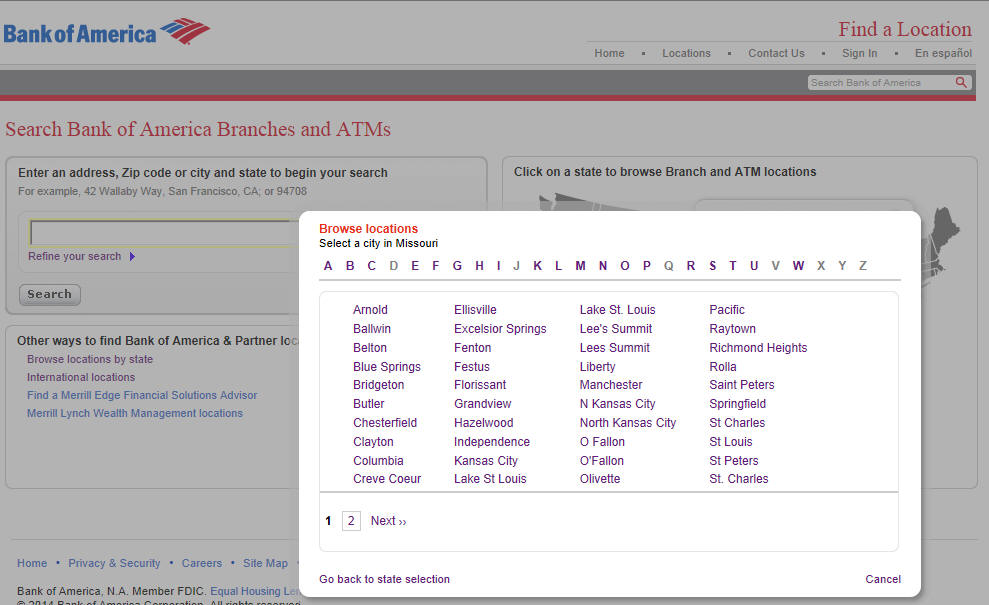The image size is (989, 605).
Task: Select Florissant city link
Action: click(x=480, y=385)
